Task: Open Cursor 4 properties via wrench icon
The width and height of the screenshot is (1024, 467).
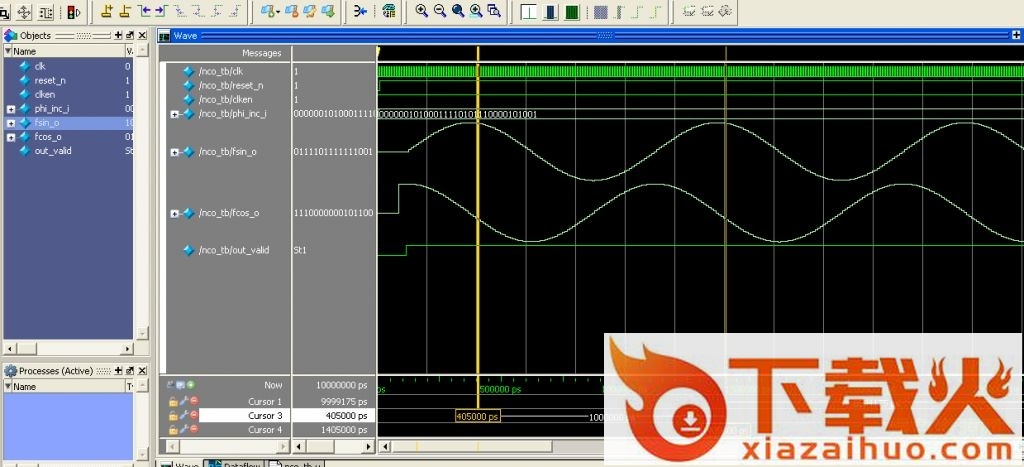Action: point(183,429)
